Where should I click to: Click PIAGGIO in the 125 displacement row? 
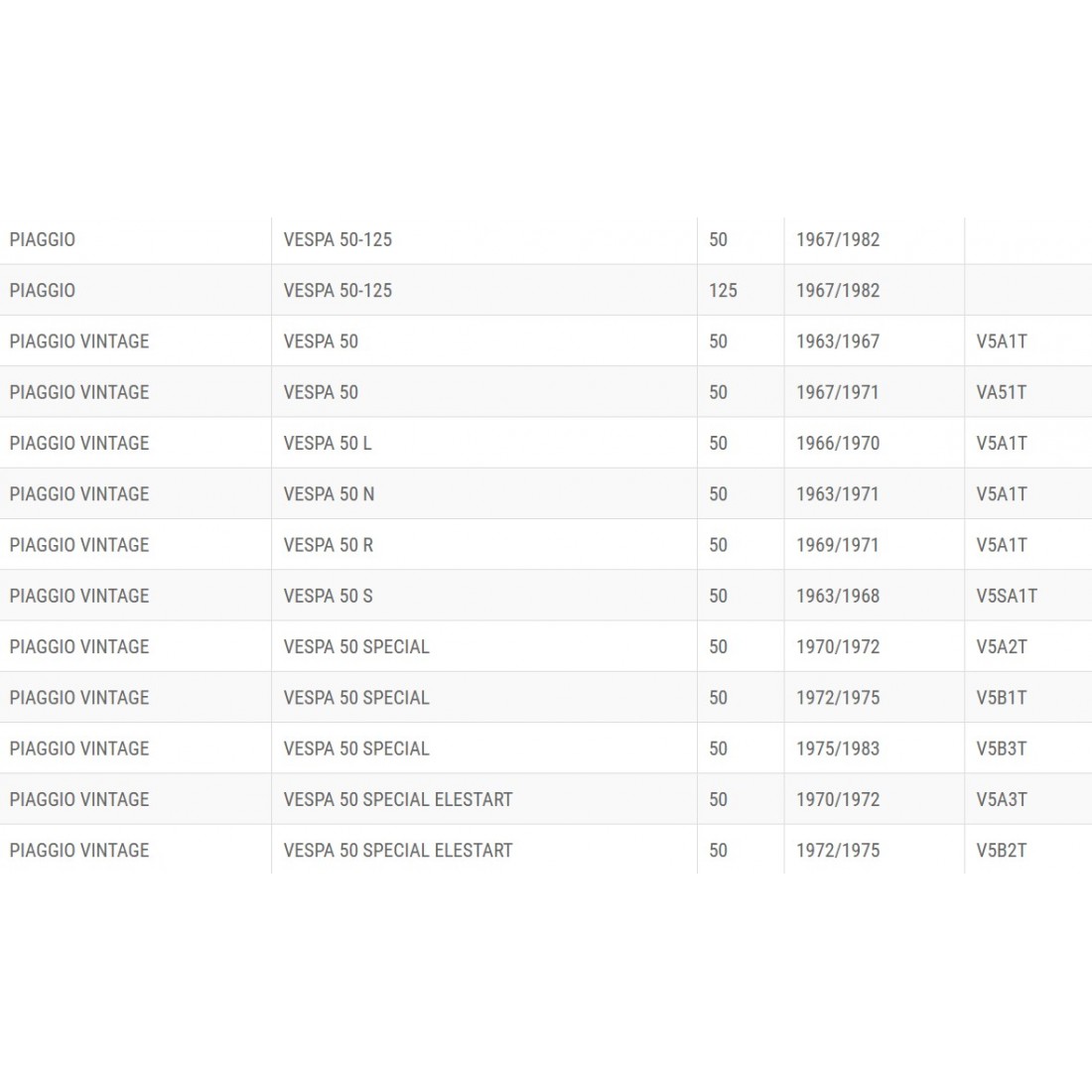tap(43, 291)
